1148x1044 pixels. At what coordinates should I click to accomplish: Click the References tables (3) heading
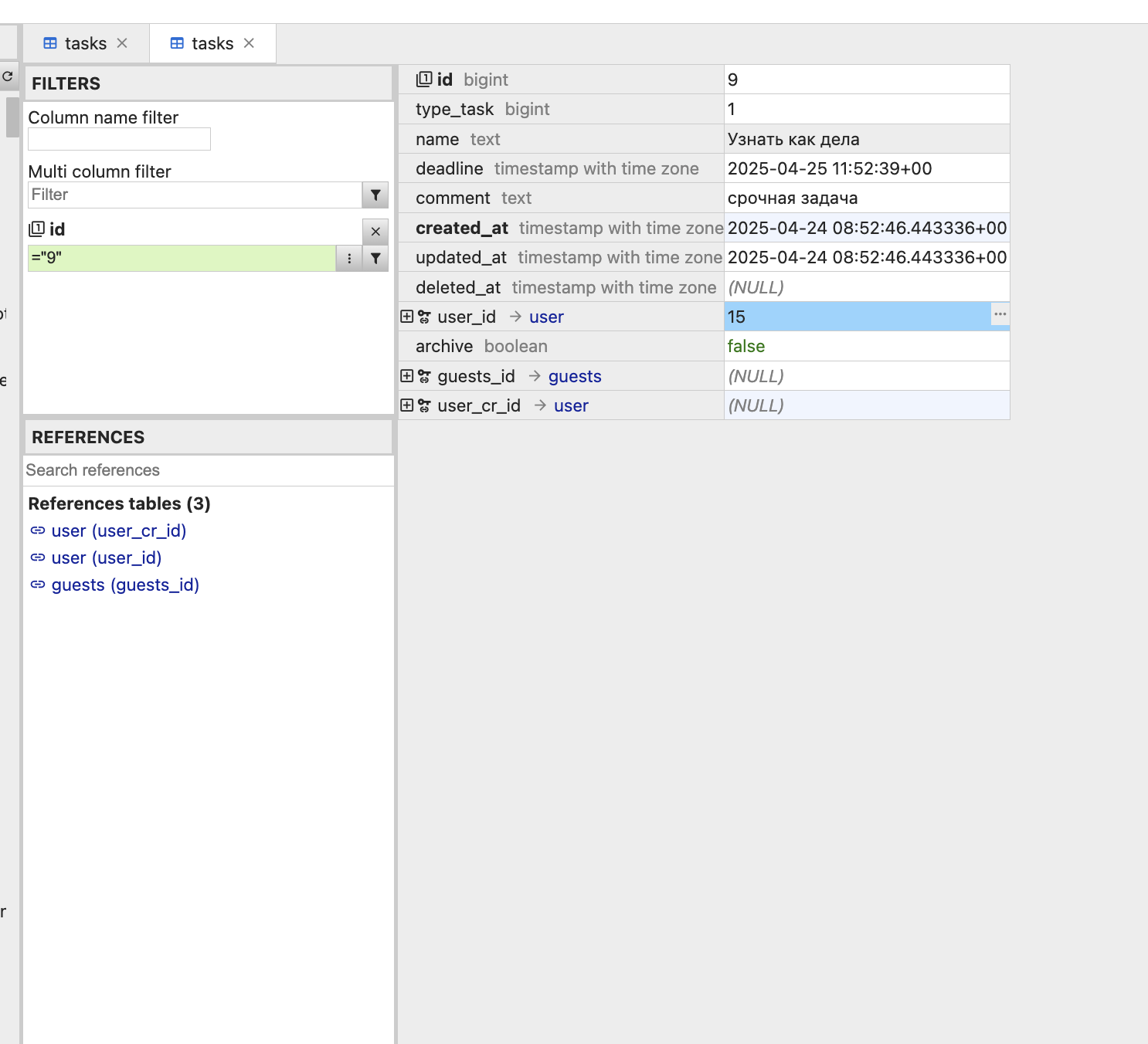[119, 503]
